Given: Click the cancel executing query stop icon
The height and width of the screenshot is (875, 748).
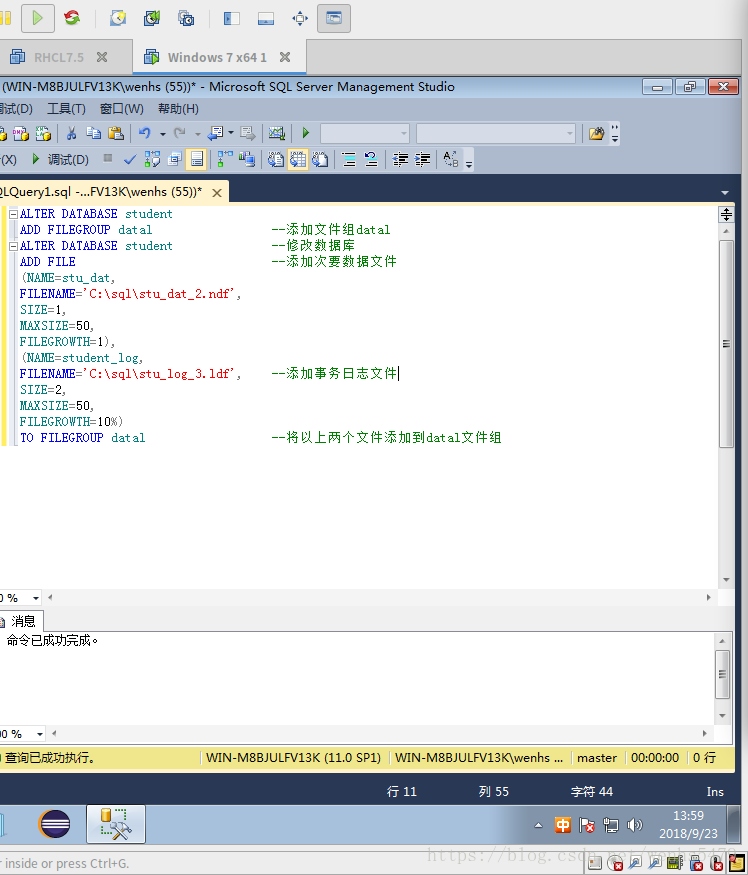Looking at the screenshot, I should pyautogui.click(x=108, y=158).
